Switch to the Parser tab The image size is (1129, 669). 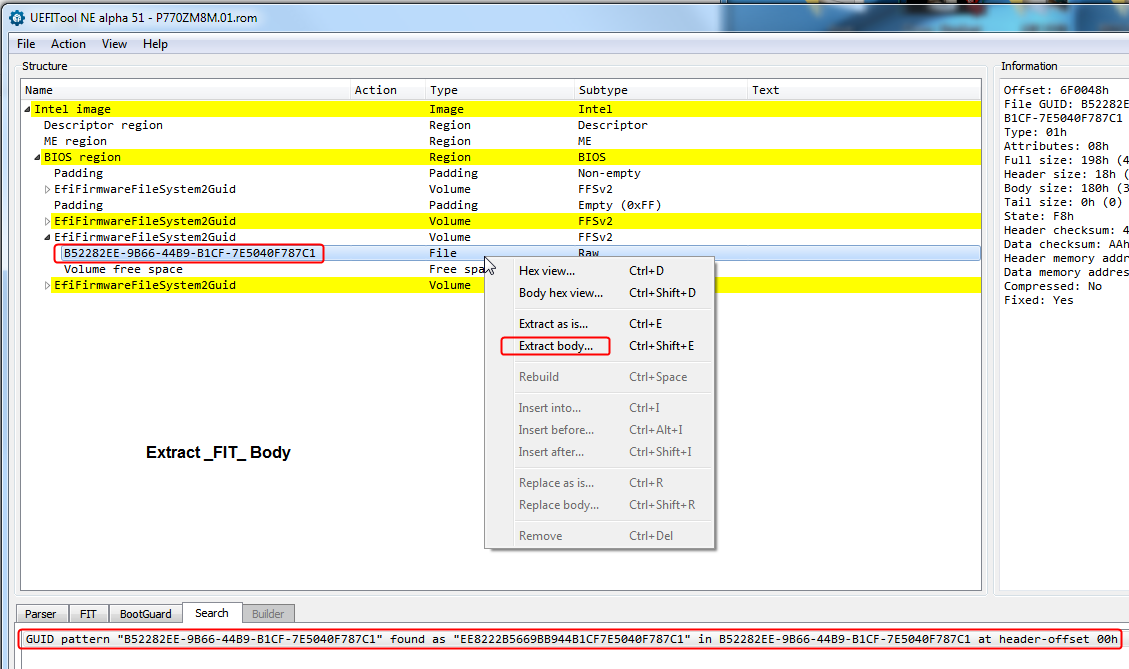coord(40,614)
